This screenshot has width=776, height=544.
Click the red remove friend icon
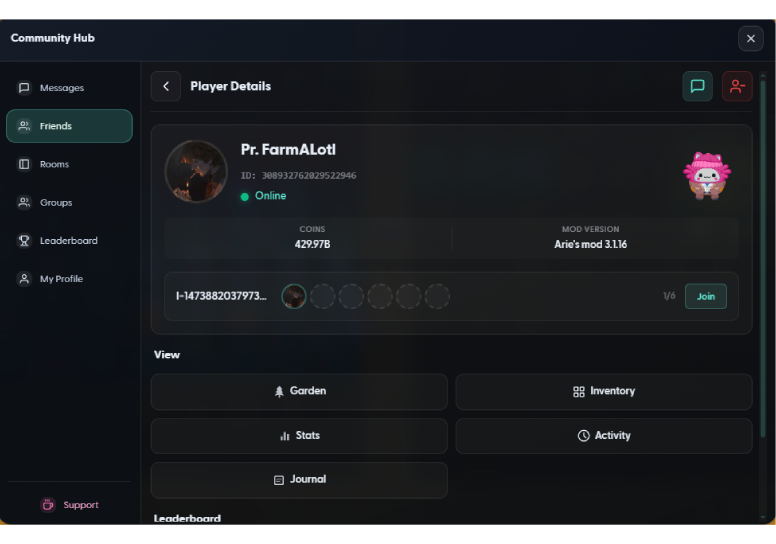point(737,87)
